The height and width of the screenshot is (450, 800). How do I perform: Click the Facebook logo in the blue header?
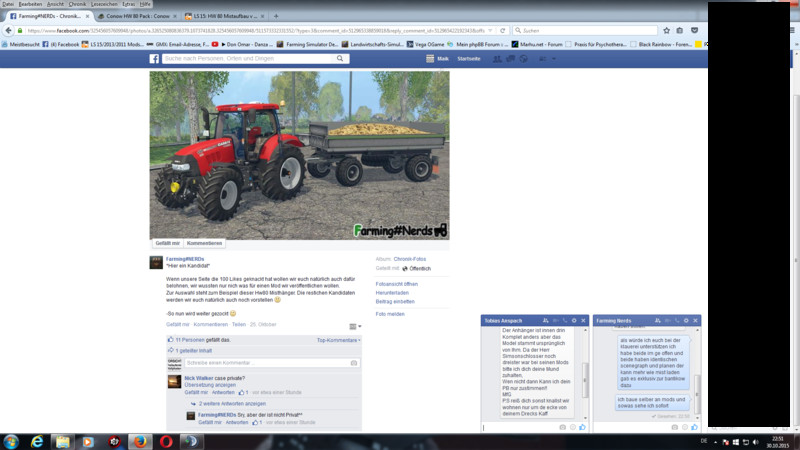pos(154,59)
